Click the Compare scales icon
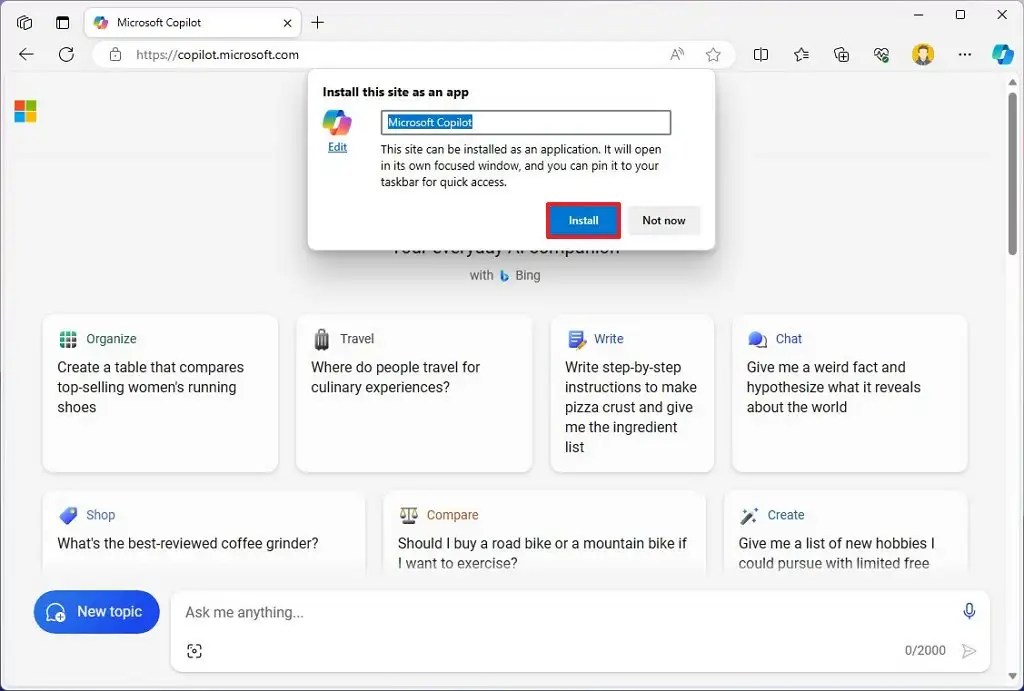This screenshot has height=691, width=1024. pos(408,515)
